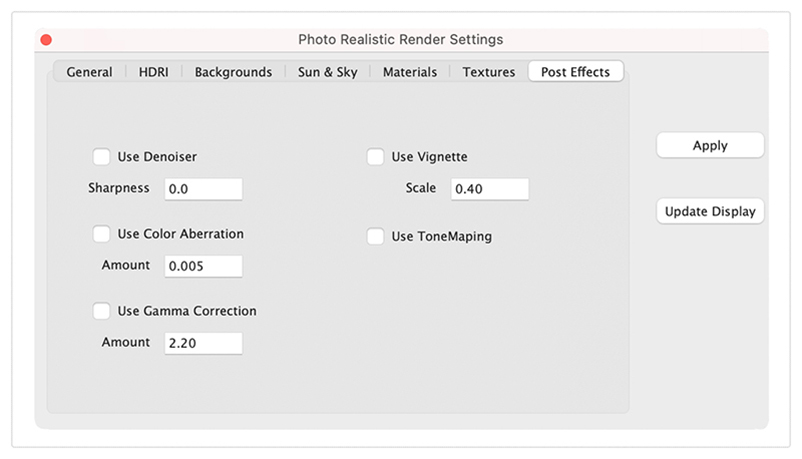
Task: Enable the Use Vignette checkbox
Action: point(375,157)
